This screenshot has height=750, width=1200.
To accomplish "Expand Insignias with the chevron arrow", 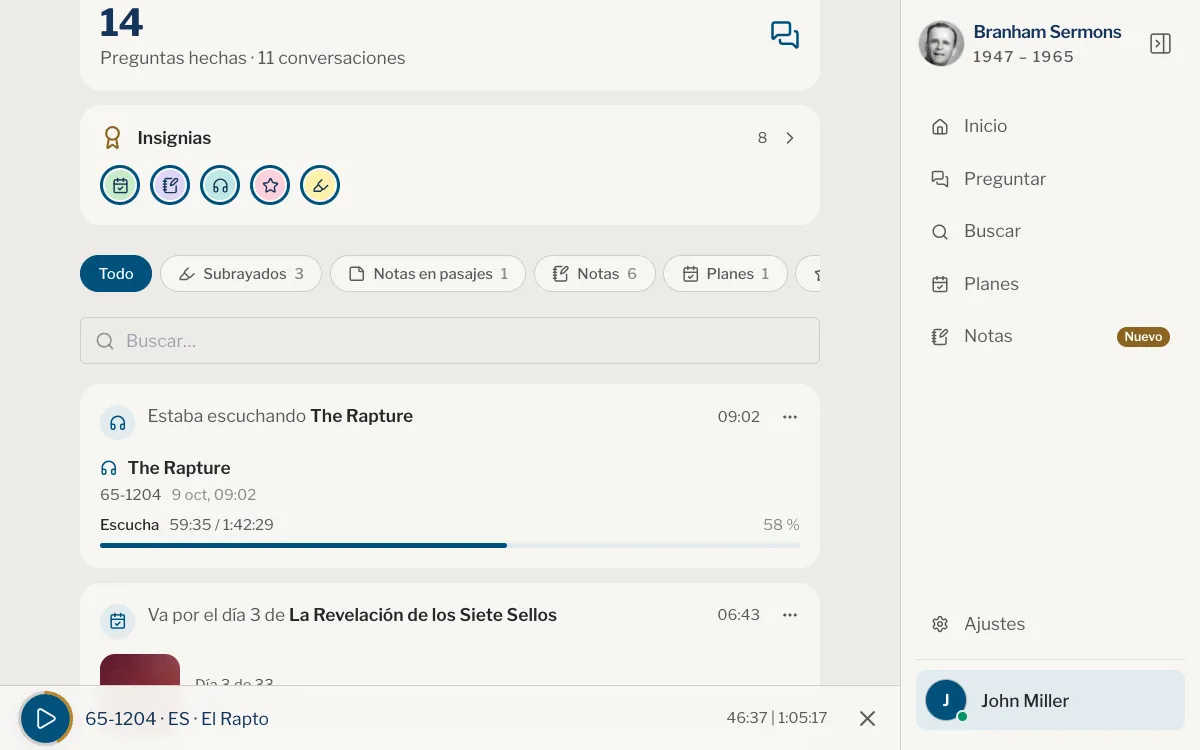I will 790,138.
